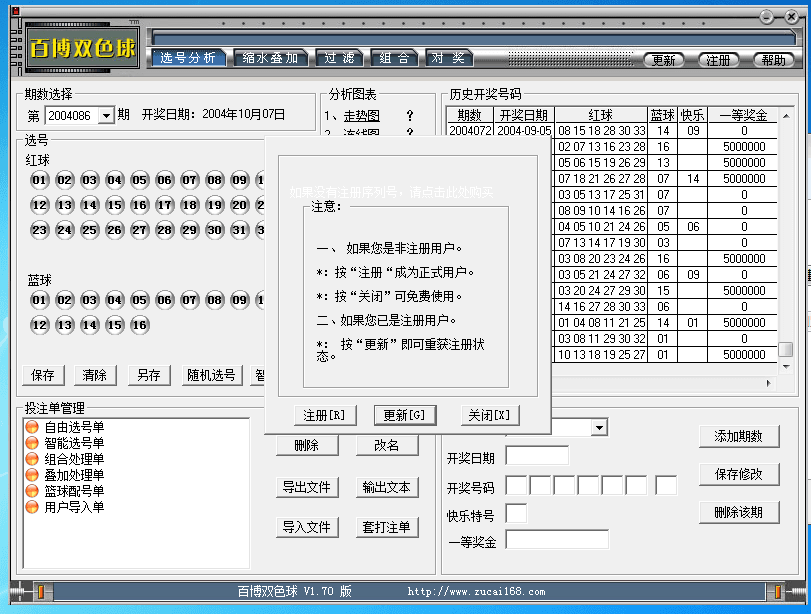Open the 过滤 tab
The height and width of the screenshot is (614, 811).
tap(339, 58)
